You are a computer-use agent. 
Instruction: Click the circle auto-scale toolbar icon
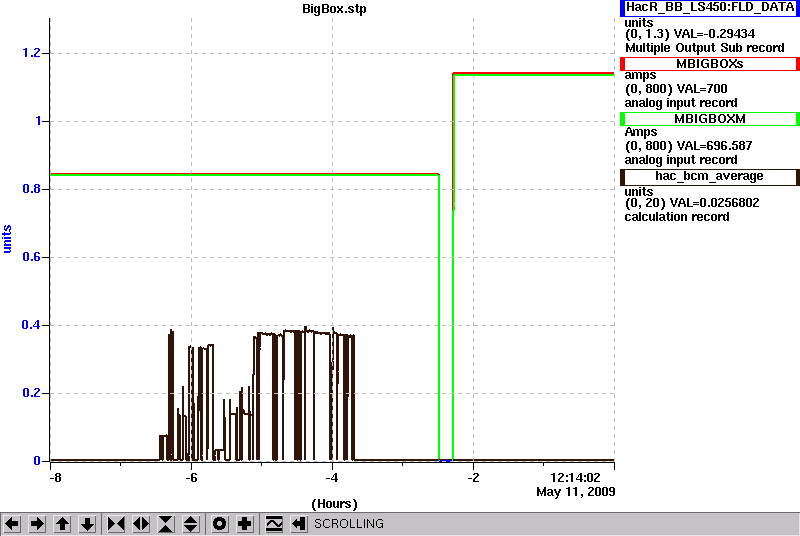(x=220, y=524)
